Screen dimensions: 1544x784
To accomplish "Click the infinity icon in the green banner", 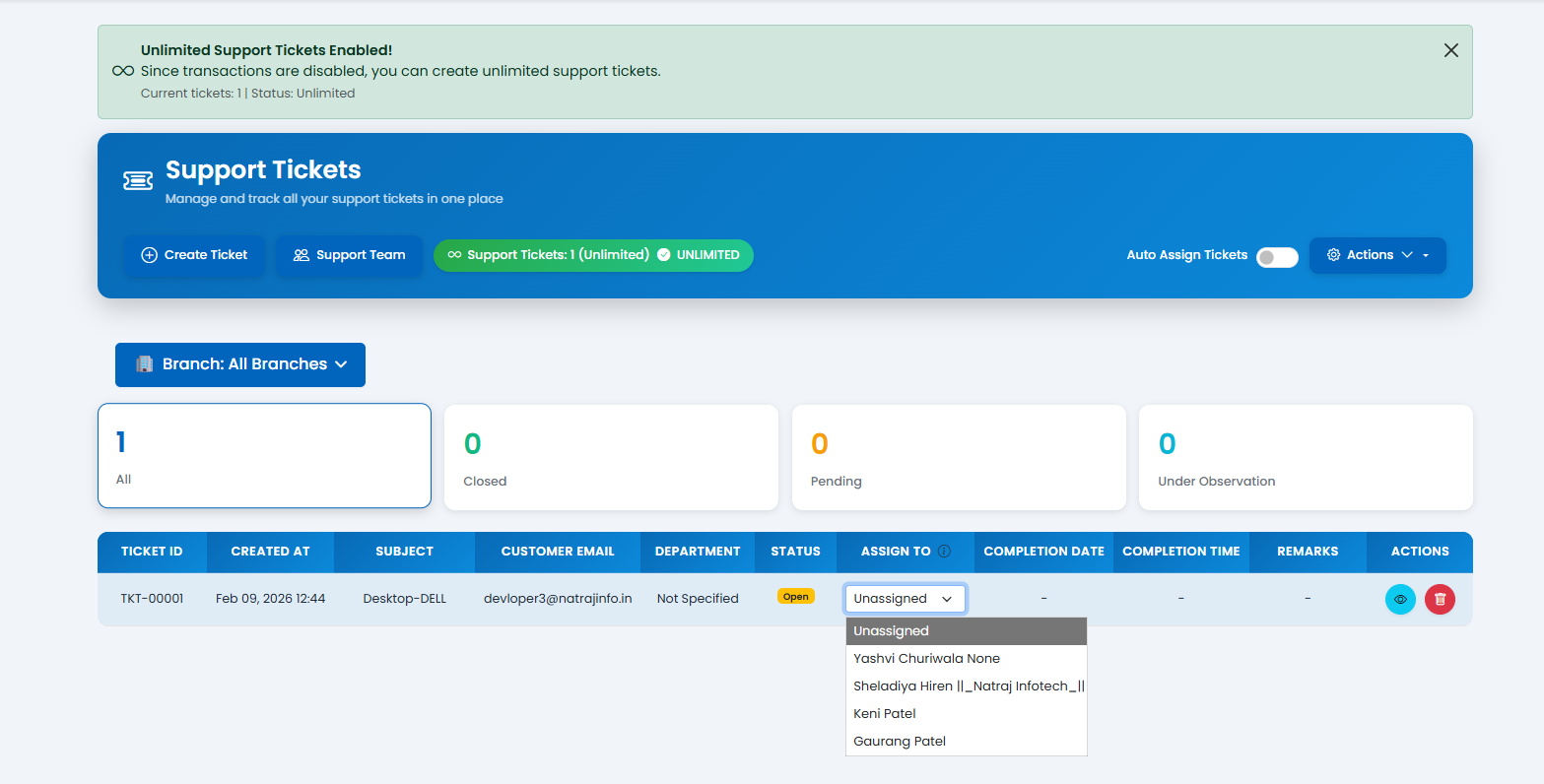I will tap(123, 71).
